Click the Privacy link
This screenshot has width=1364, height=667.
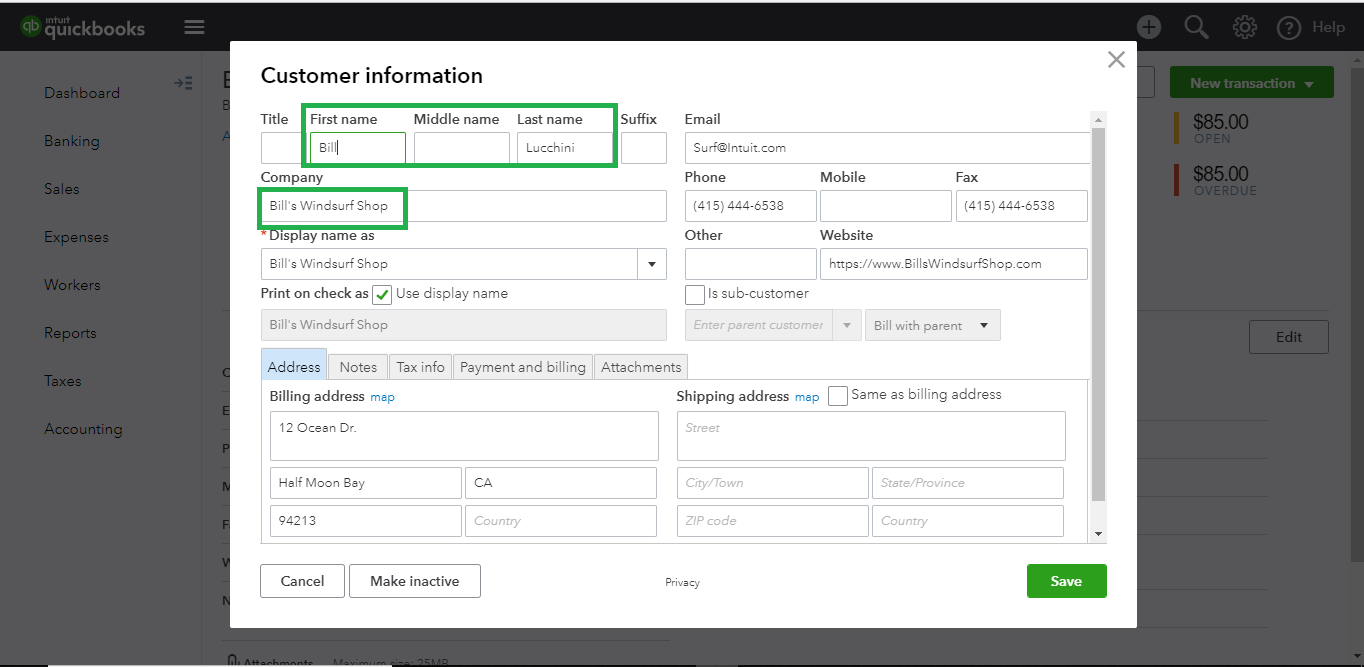(682, 582)
